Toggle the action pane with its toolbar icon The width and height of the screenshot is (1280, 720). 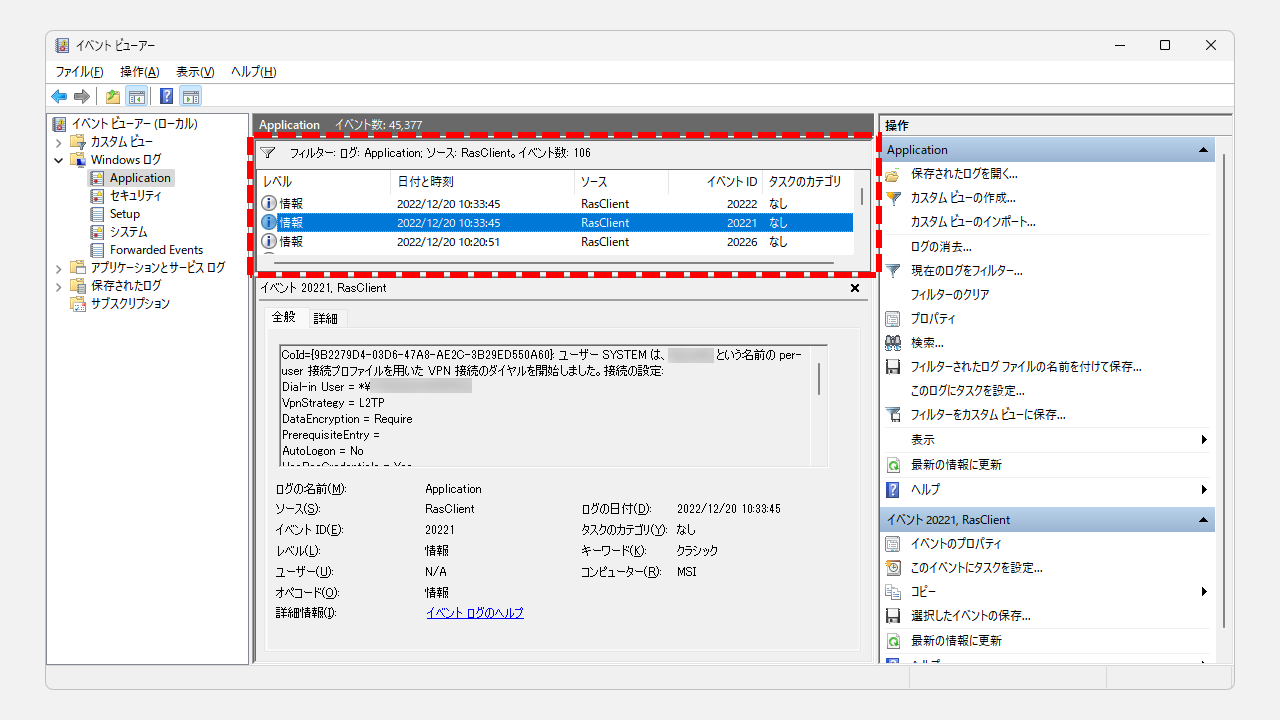point(190,95)
